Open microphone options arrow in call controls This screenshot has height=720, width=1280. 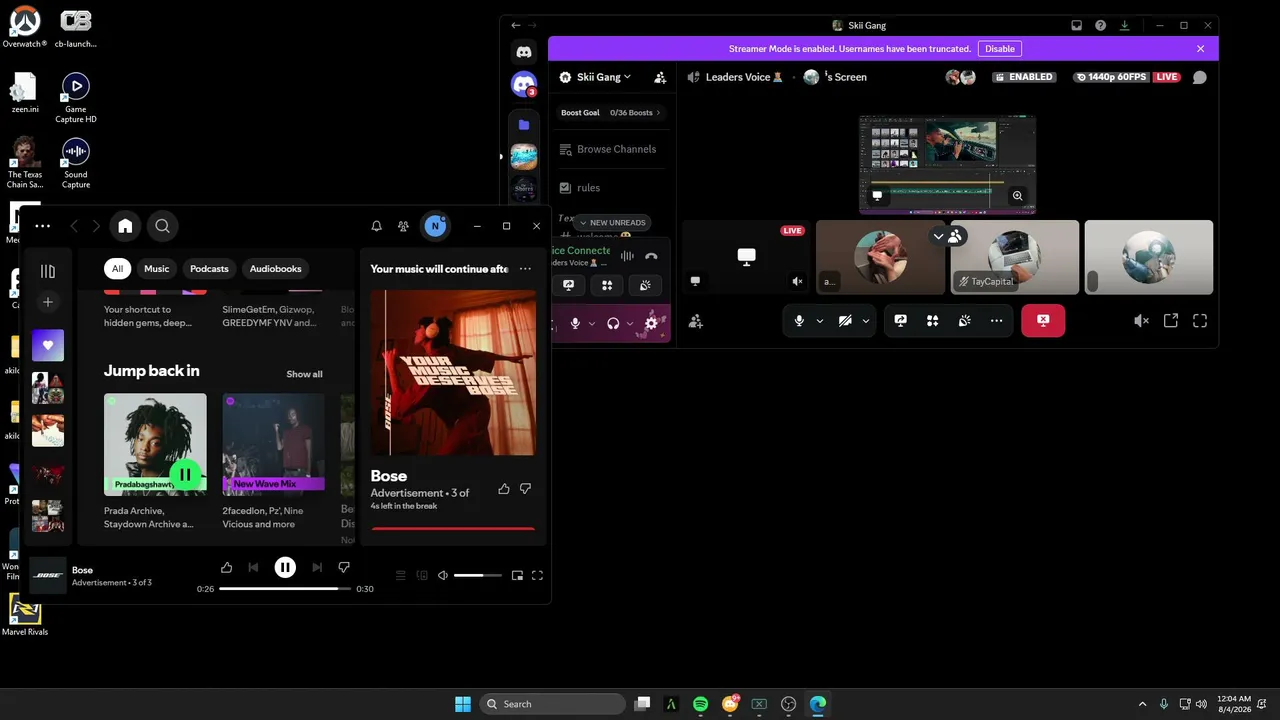click(820, 321)
